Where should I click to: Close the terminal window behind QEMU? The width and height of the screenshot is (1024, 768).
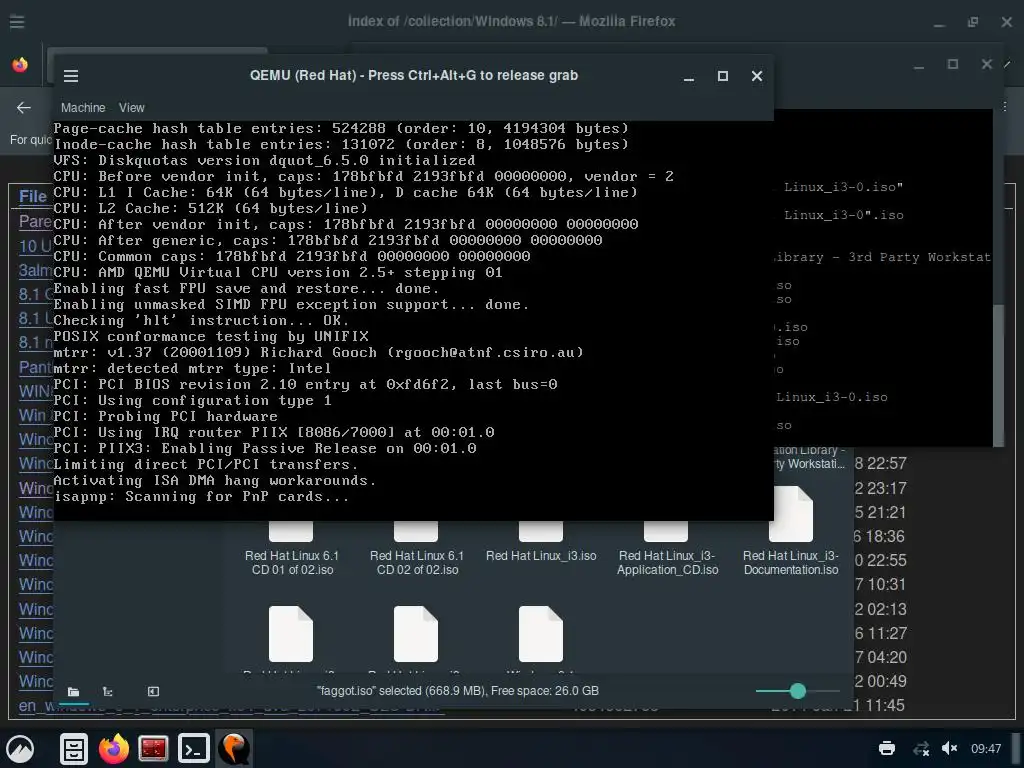pos(987,65)
